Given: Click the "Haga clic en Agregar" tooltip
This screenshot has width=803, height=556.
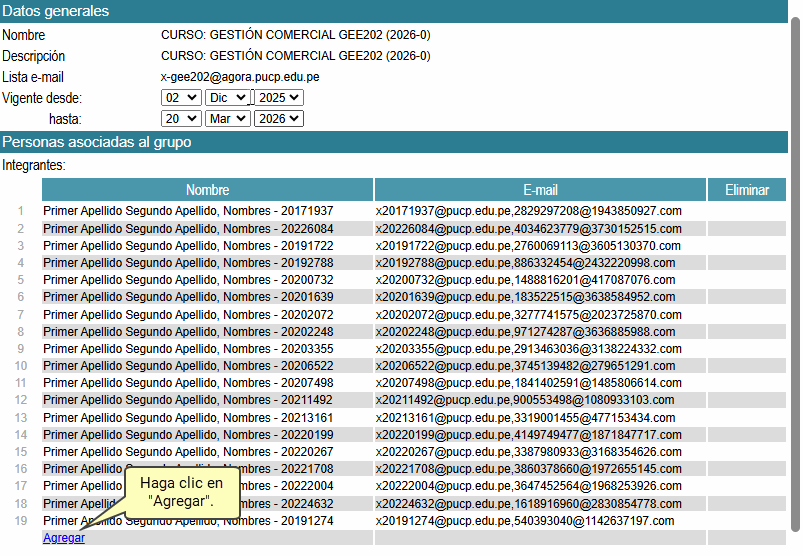Looking at the screenshot, I should [x=181, y=490].
